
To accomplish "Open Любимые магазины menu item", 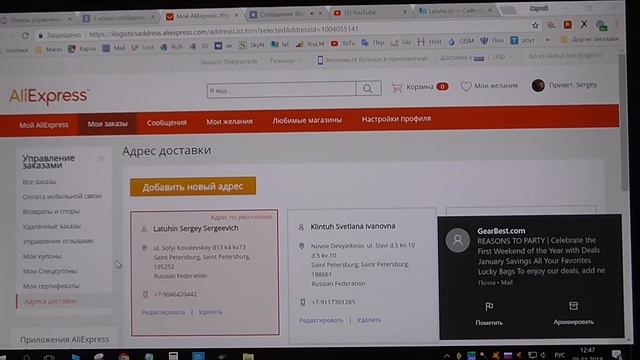I will click(307, 120).
